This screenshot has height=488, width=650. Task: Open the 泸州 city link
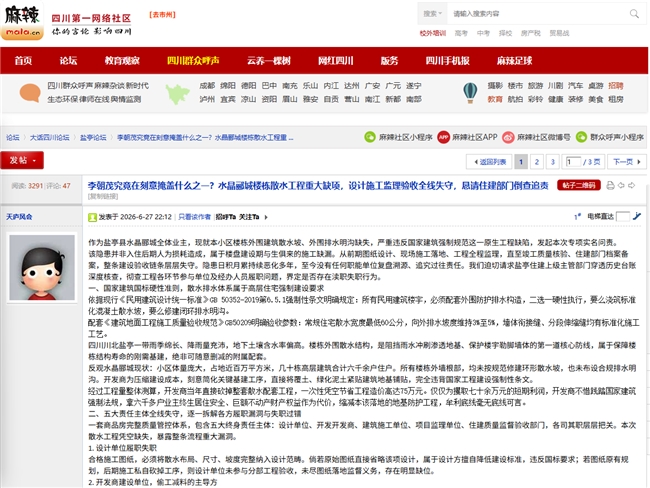pos(207,100)
